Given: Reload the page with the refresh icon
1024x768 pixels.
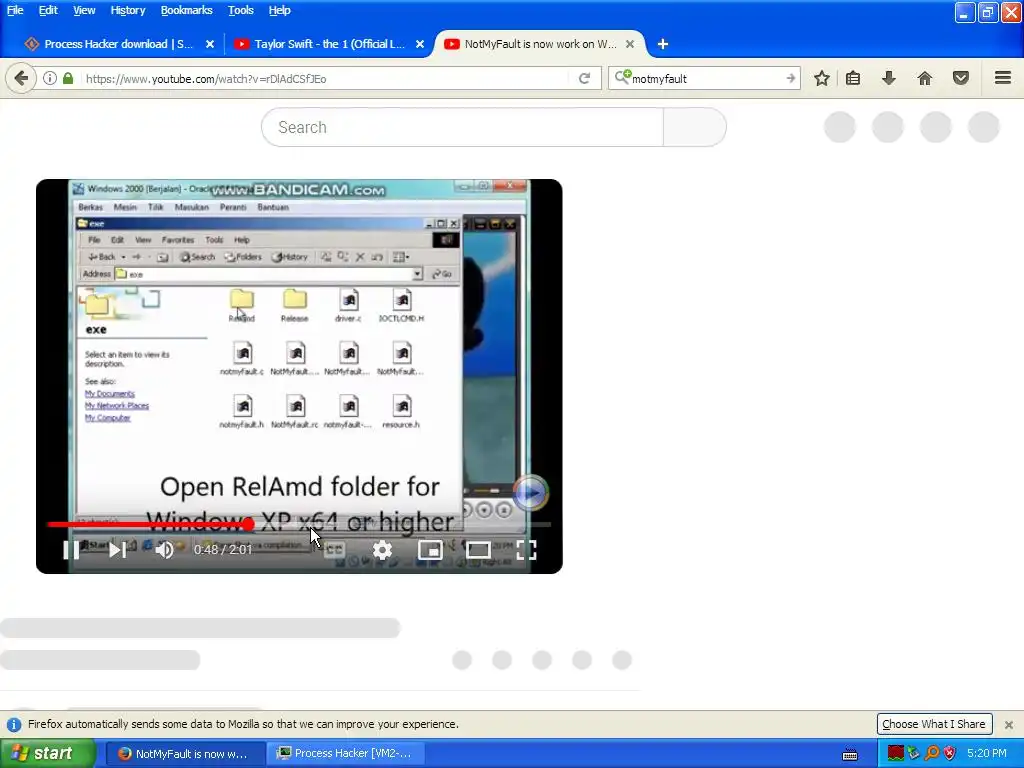Looking at the screenshot, I should [584, 78].
